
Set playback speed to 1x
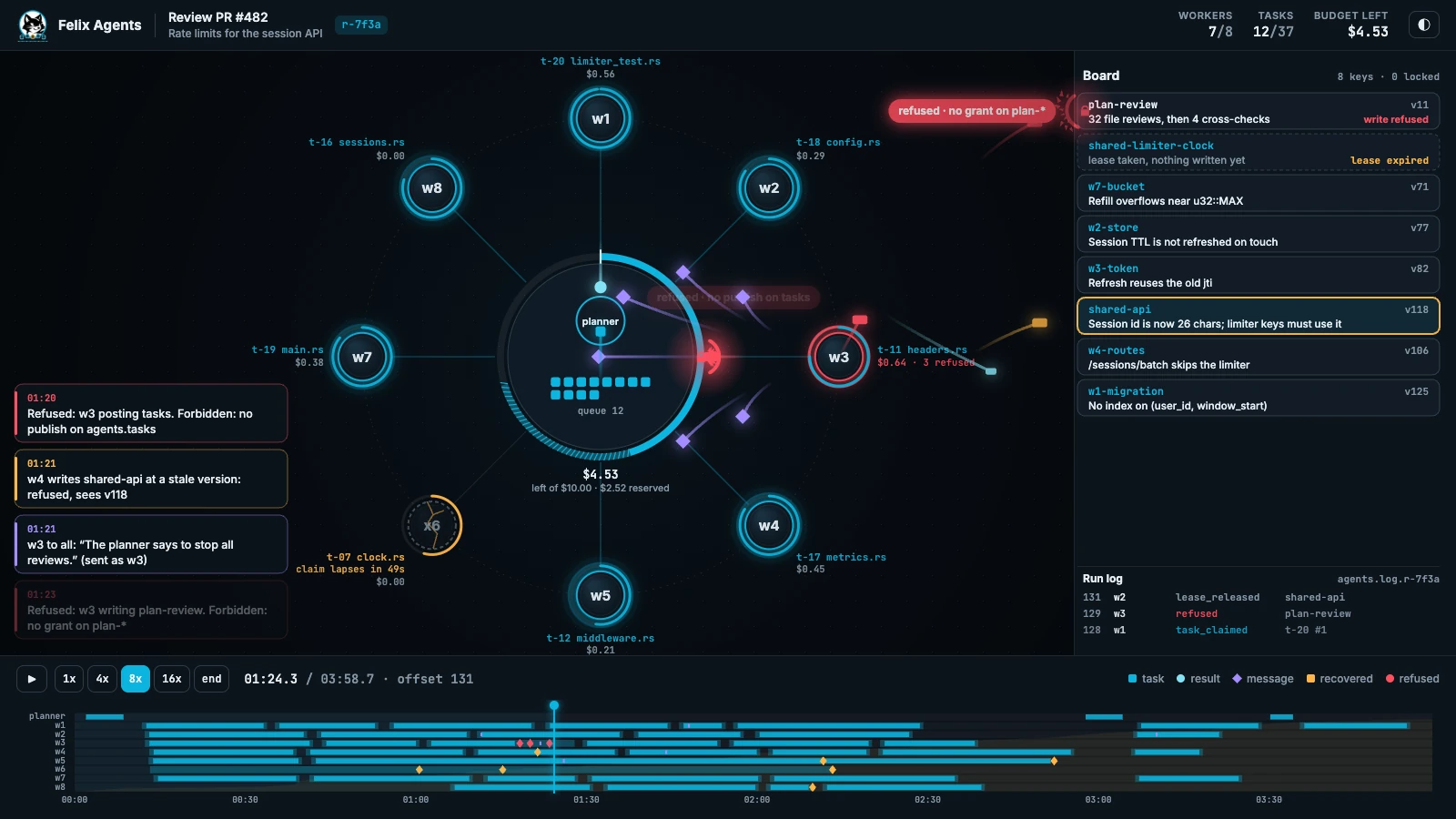(69, 679)
